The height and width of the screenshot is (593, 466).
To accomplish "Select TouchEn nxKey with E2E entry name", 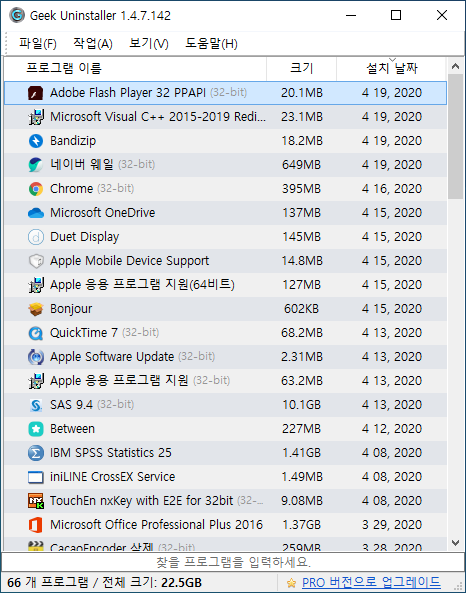I will coord(141,501).
